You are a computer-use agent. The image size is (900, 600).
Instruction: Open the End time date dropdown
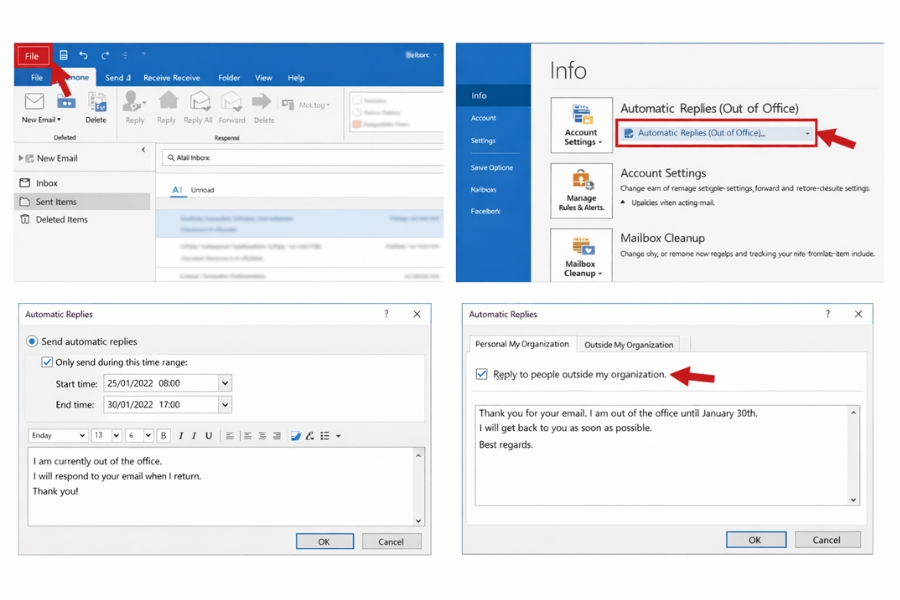coord(225,404)
